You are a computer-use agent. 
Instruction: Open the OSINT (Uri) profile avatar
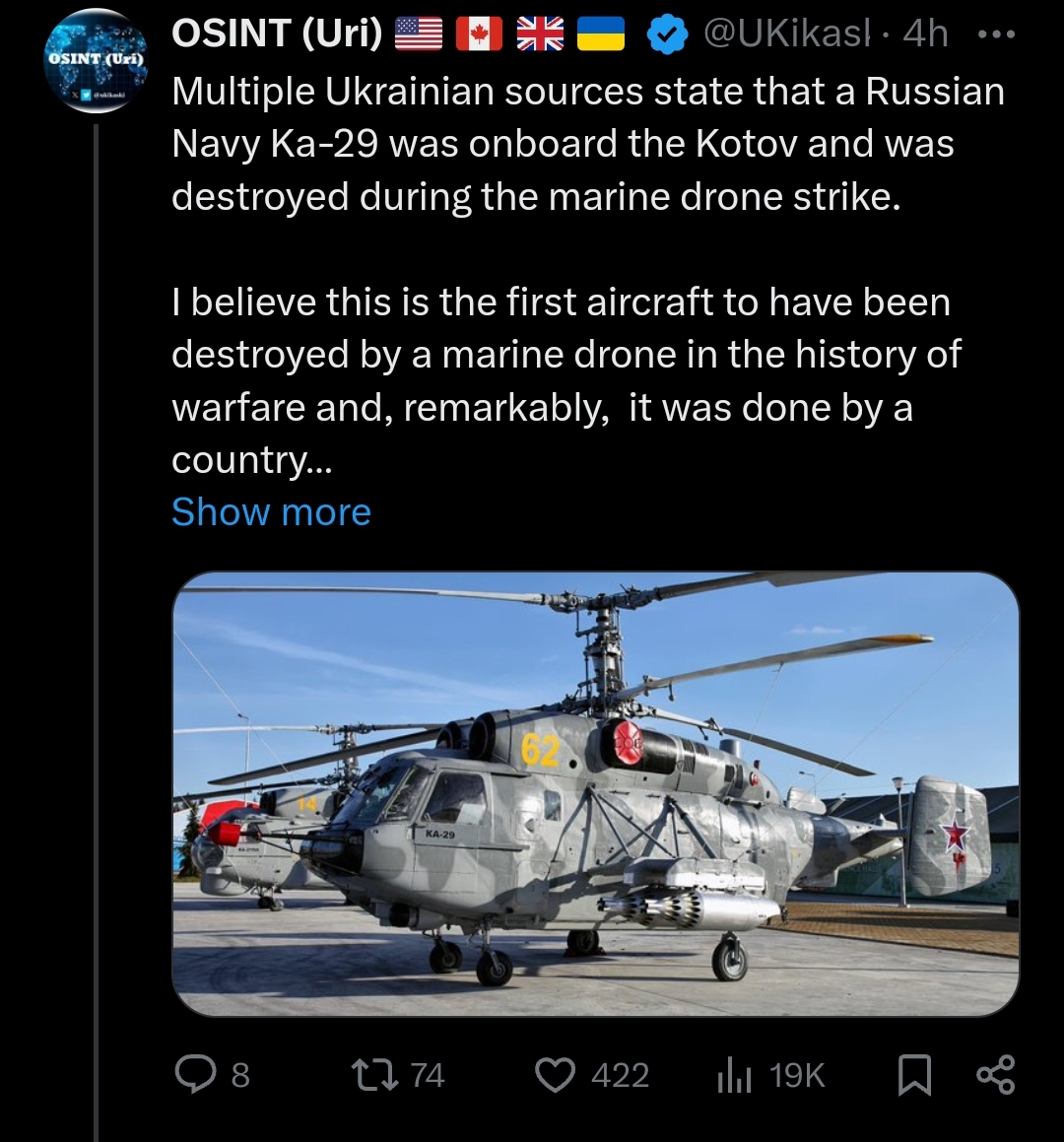click(97, 61)
